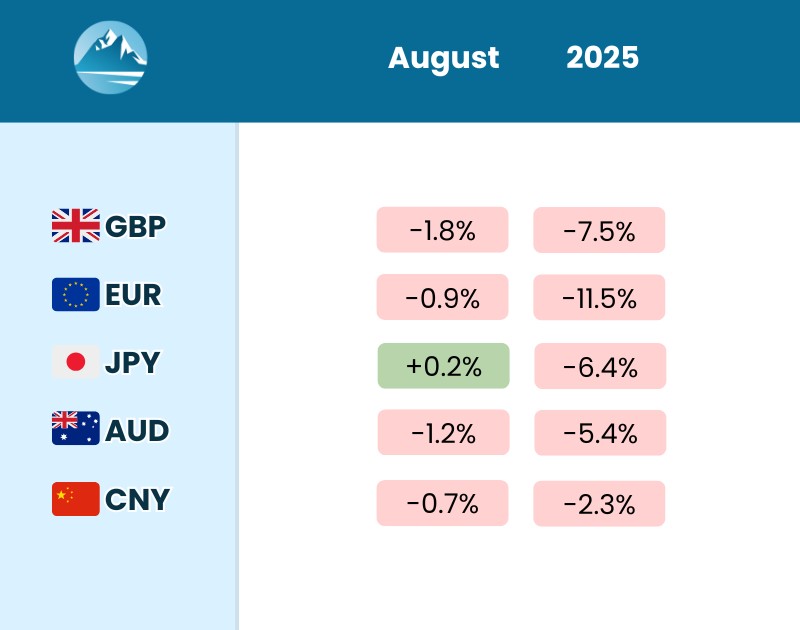Click the UK flag icon

point(76,226)
